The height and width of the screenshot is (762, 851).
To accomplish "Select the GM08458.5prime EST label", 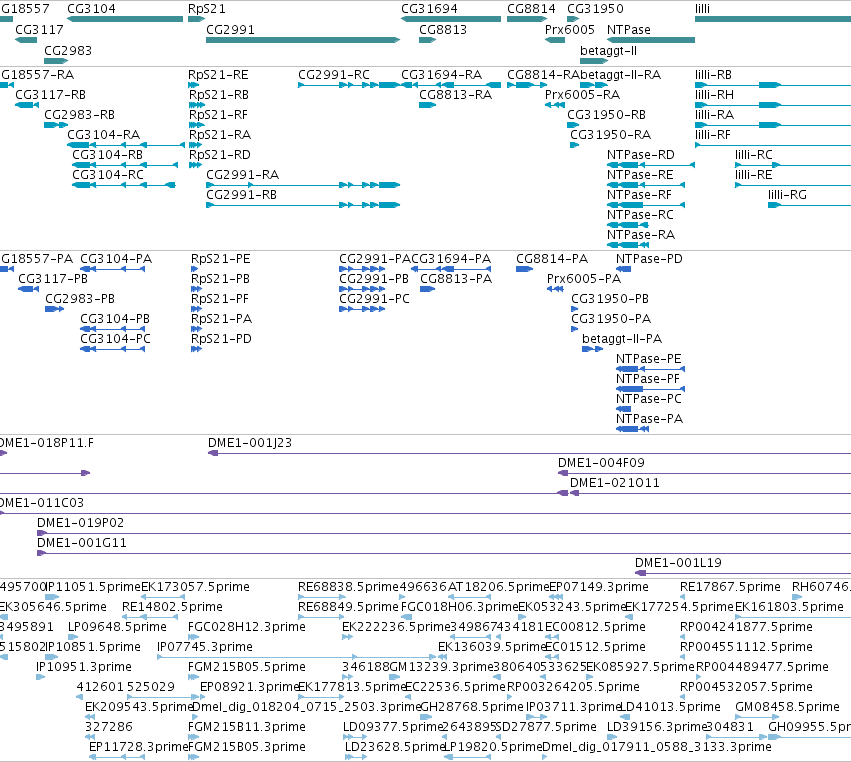I will [x=787, y=707].
